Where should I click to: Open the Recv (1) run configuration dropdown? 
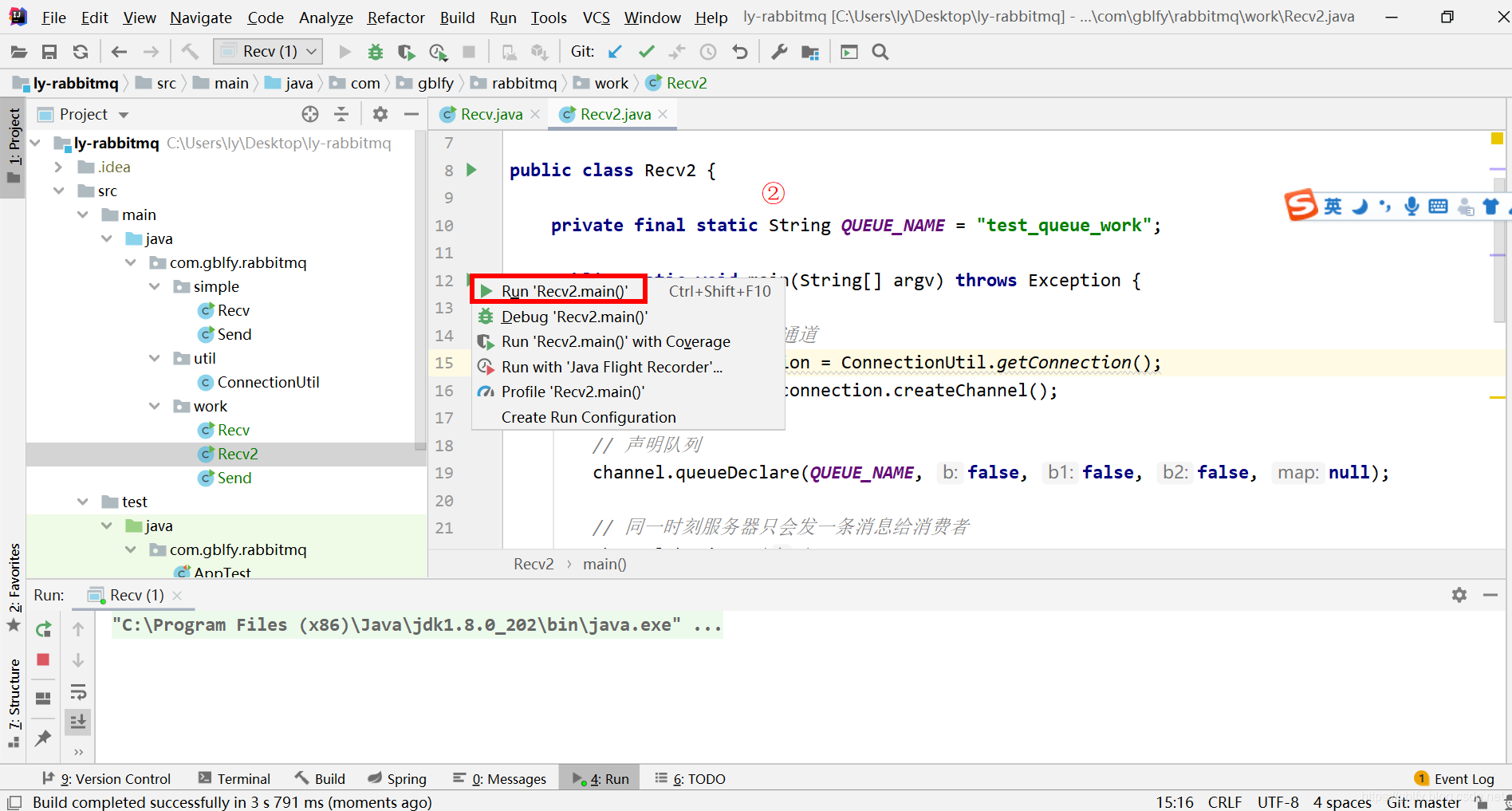click(268, 52)
